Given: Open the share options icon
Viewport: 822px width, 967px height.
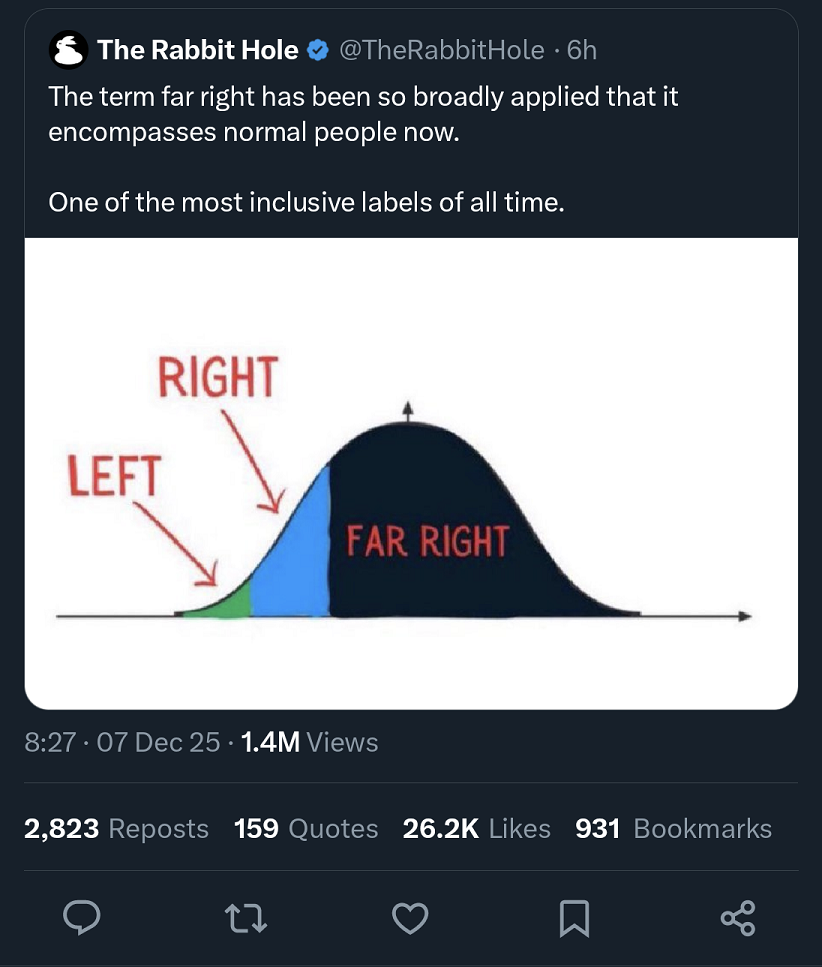Looking at the screenshot, I should (x=736, y=918).
